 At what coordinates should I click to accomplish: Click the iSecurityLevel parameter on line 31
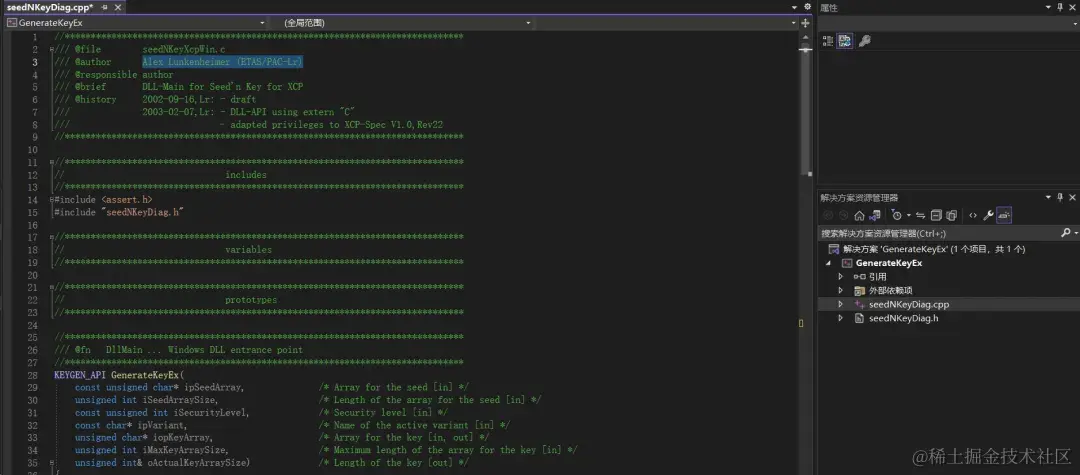(x=211, y=412)
